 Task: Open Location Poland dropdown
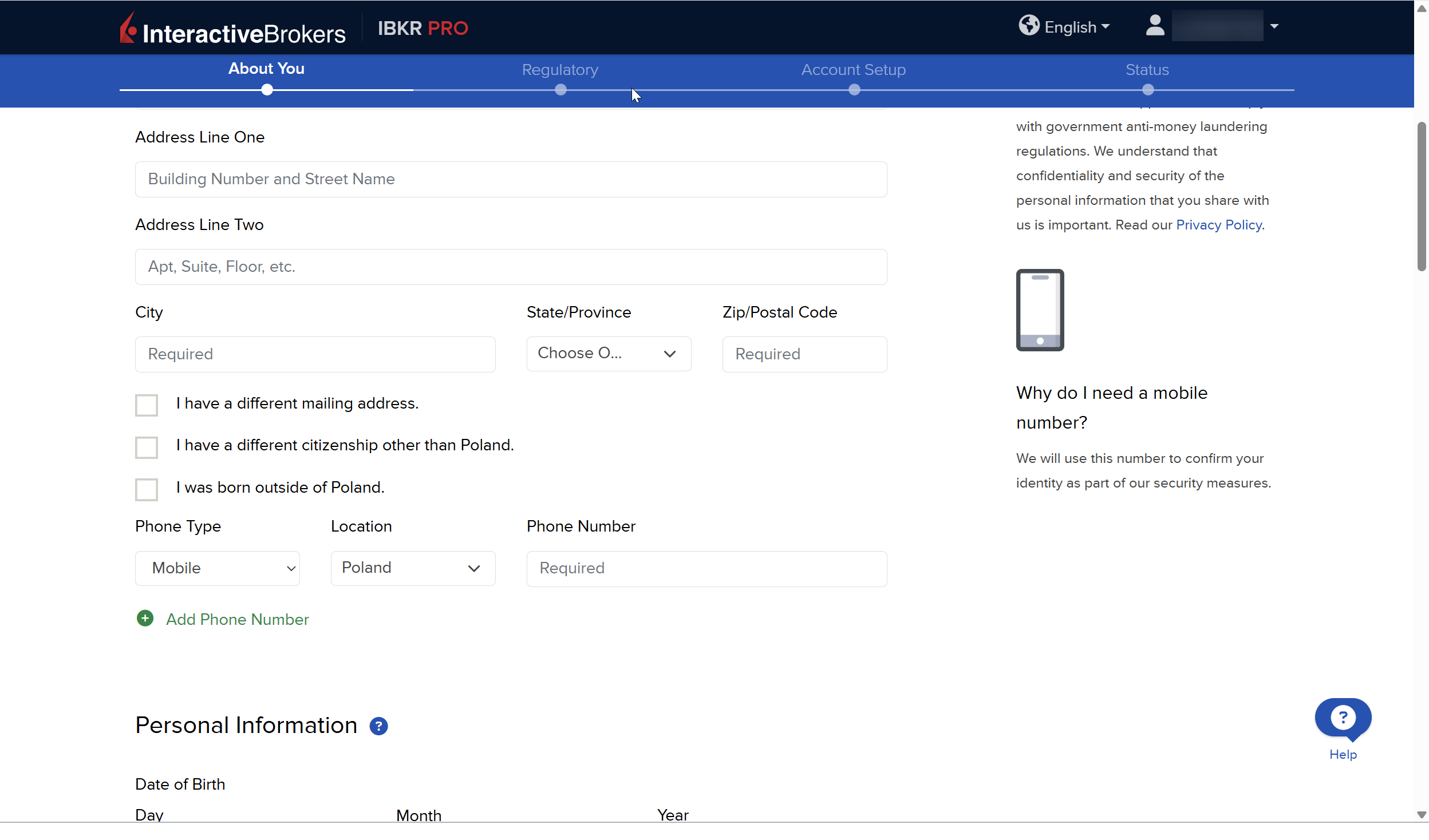click(x=413, y=568)
